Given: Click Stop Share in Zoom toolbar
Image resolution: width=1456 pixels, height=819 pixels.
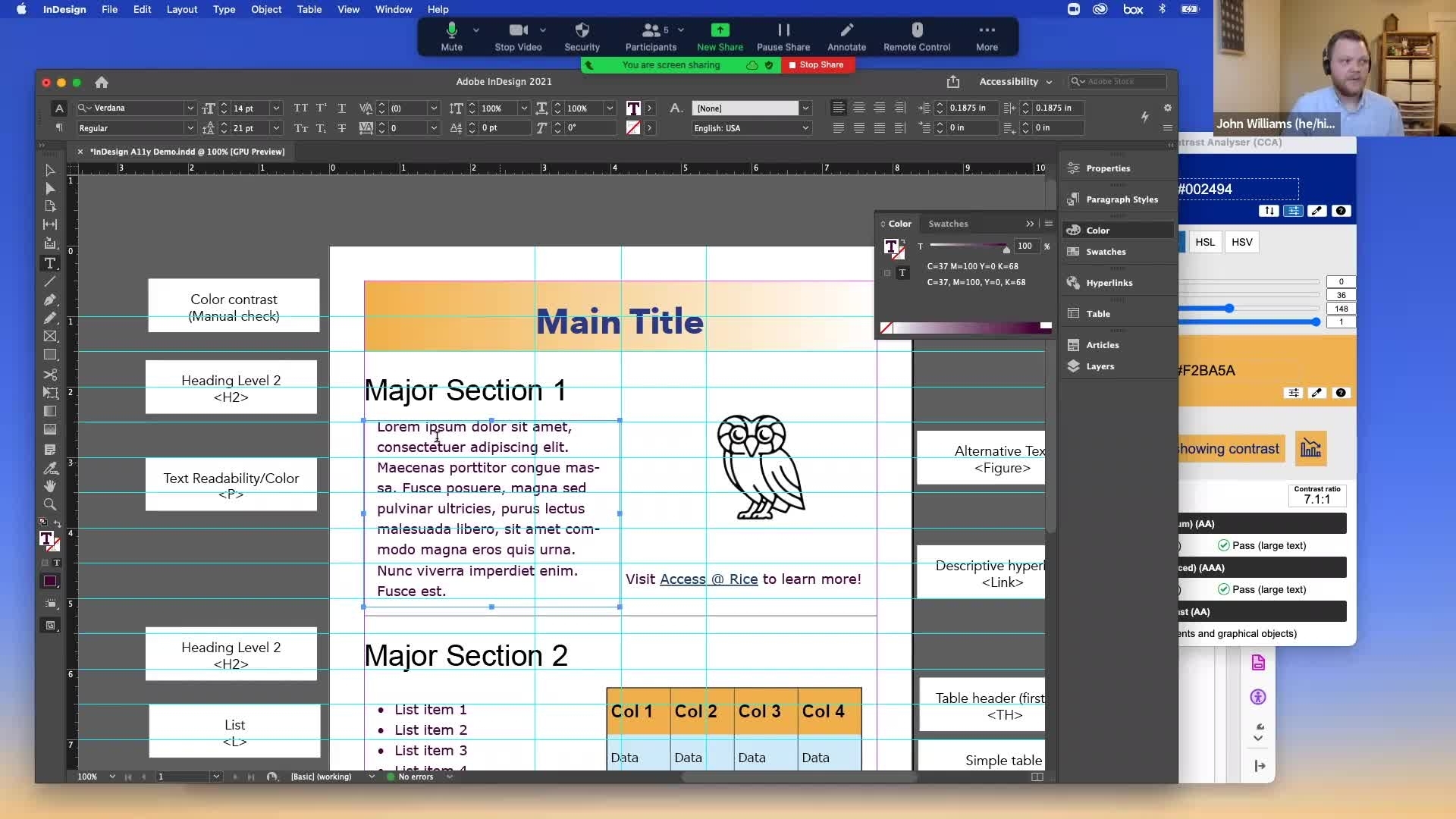Looking at the screenshot, I should 817,64.
